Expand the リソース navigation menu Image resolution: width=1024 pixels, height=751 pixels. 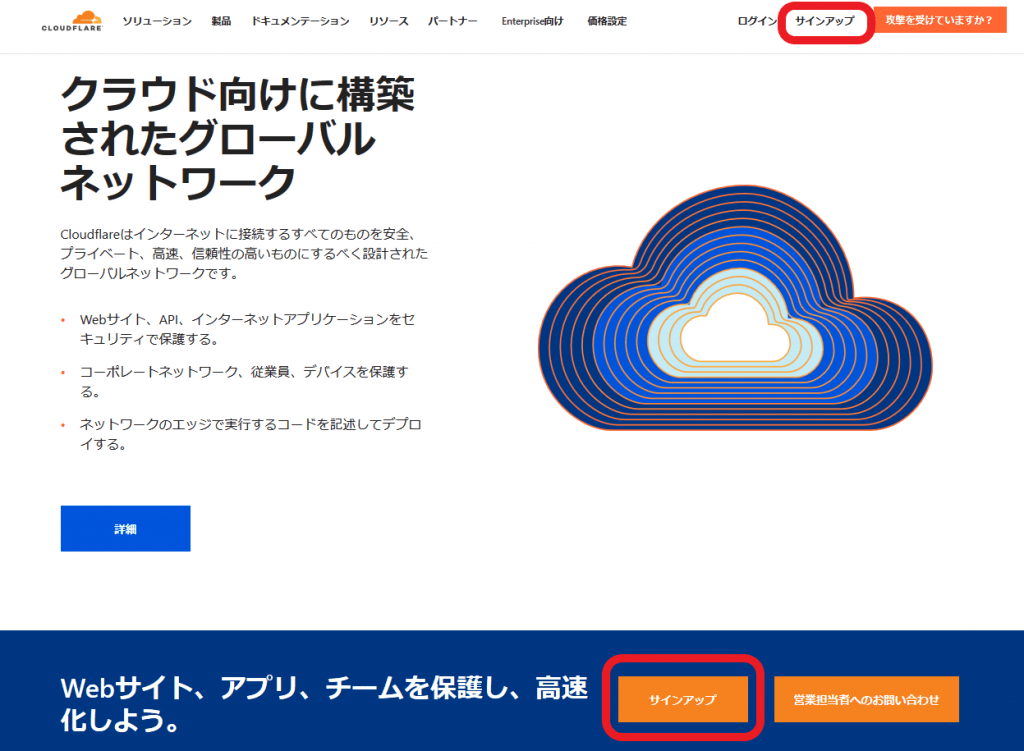point(388,21)
